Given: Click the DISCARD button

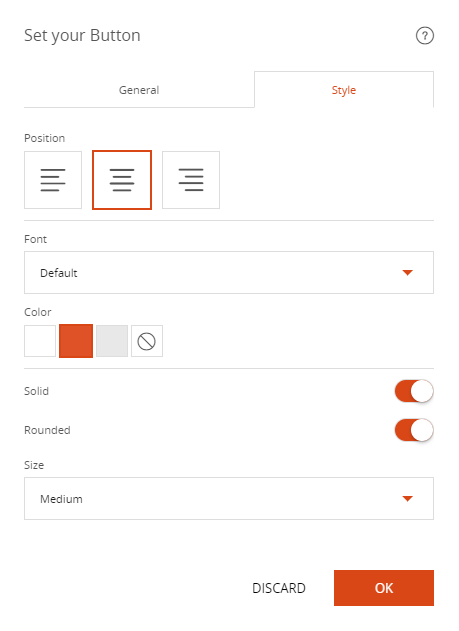Looking at the screenshot, I should (x=279, y=588).
